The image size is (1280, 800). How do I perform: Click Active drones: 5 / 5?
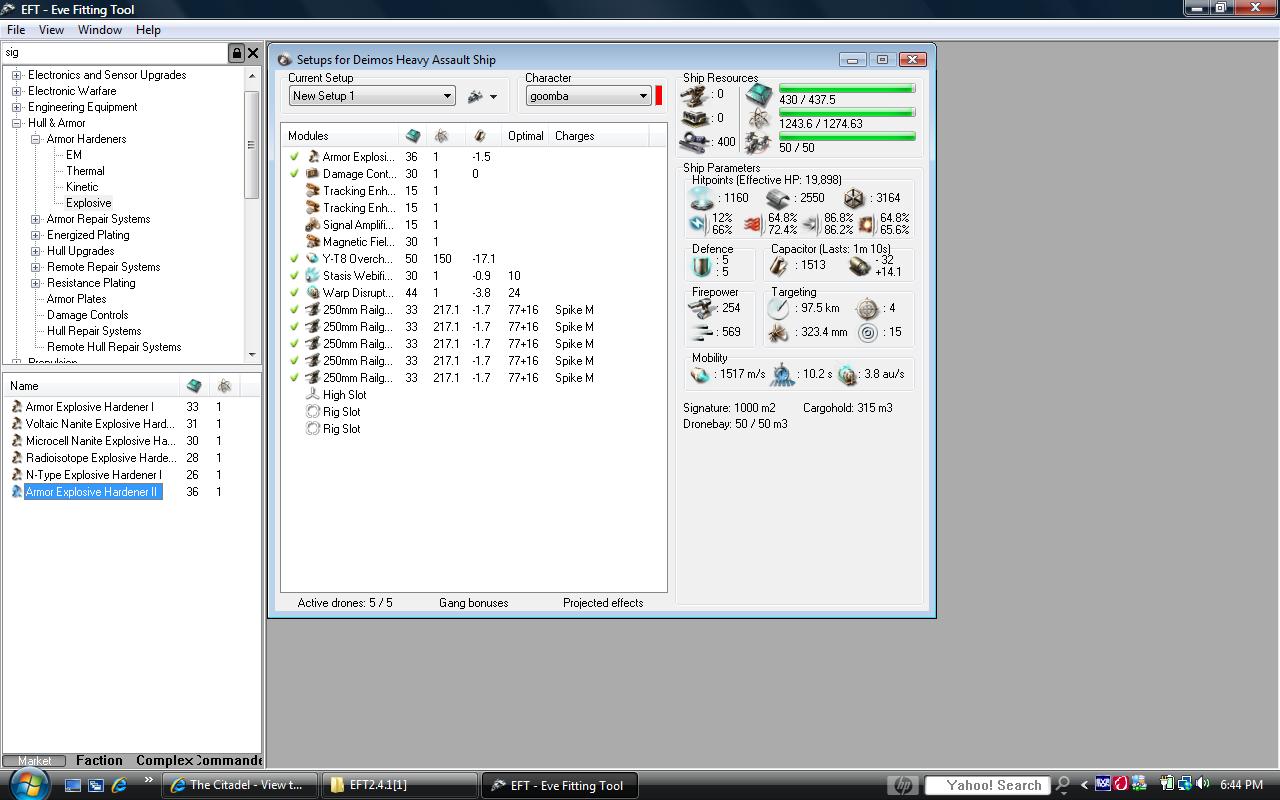(x=345, y=603)
